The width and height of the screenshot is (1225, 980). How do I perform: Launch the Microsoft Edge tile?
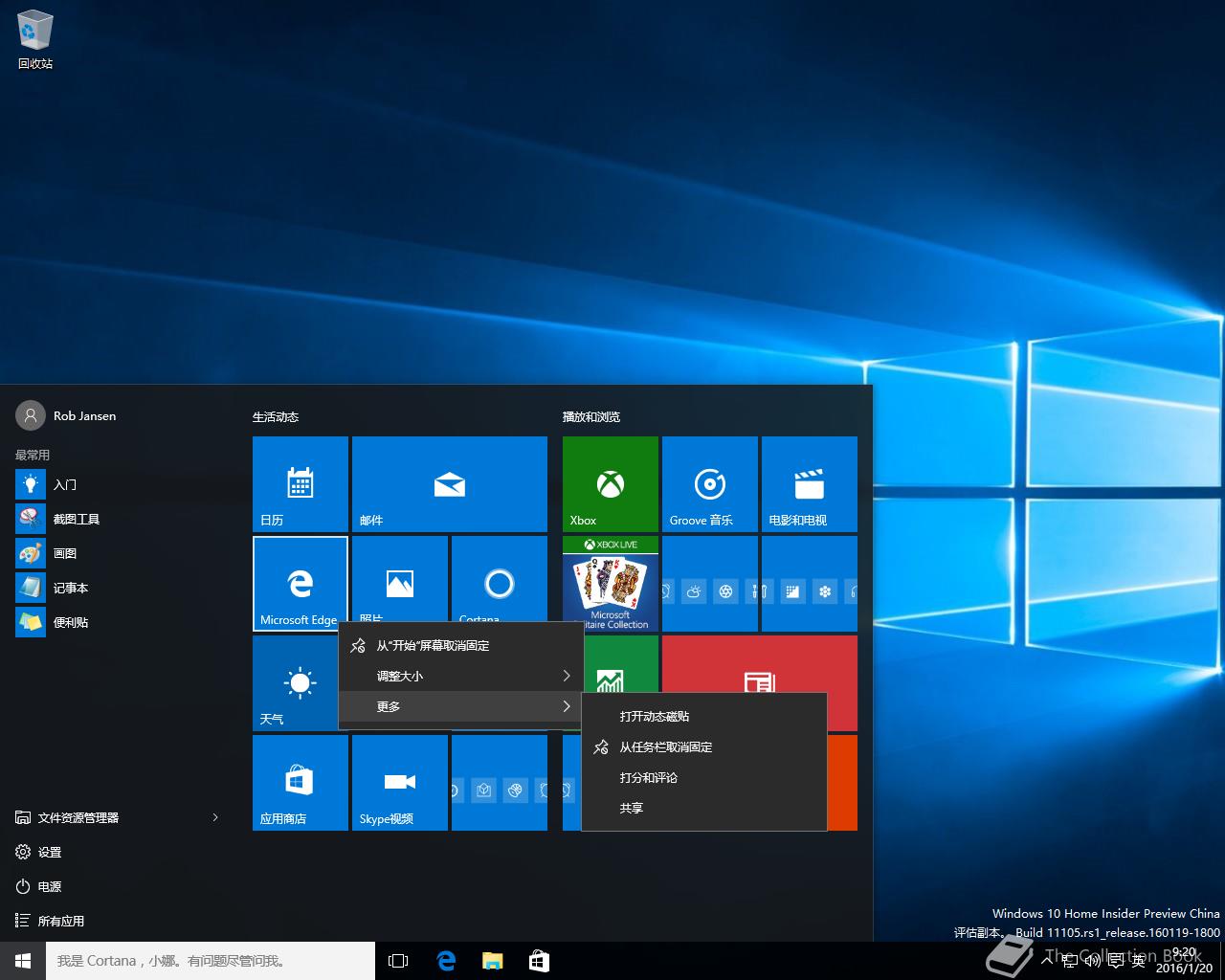(x=301, y=584)
